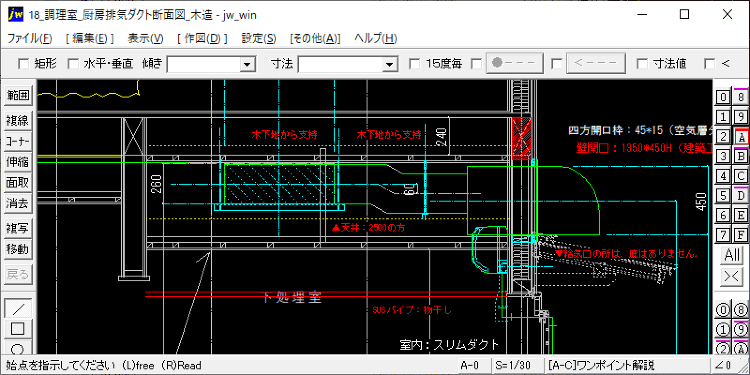750x375 pixels.
Task: Open the ファイル(F) menu
Action: point(30,39)
